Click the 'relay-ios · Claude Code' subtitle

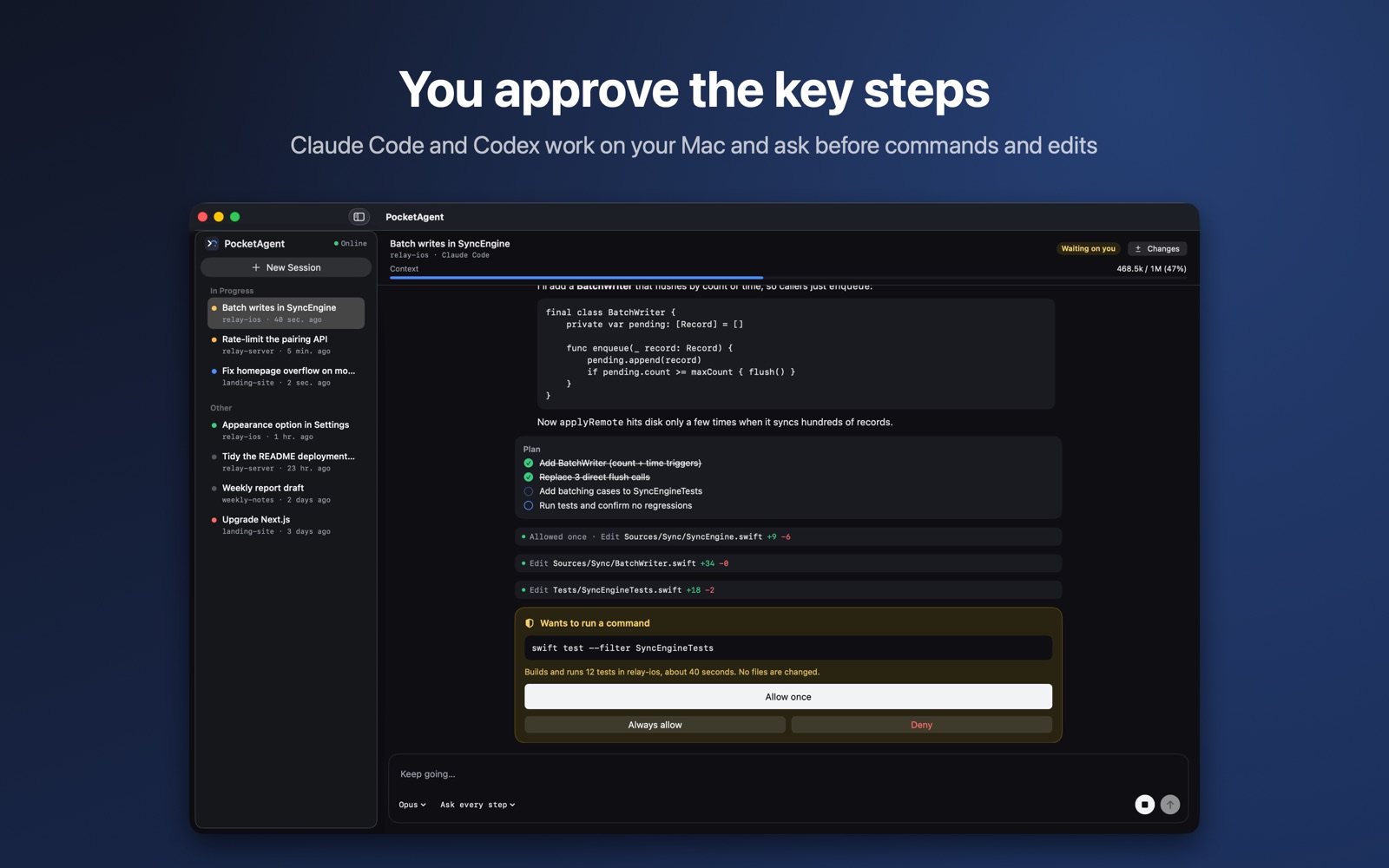point(440,255)
